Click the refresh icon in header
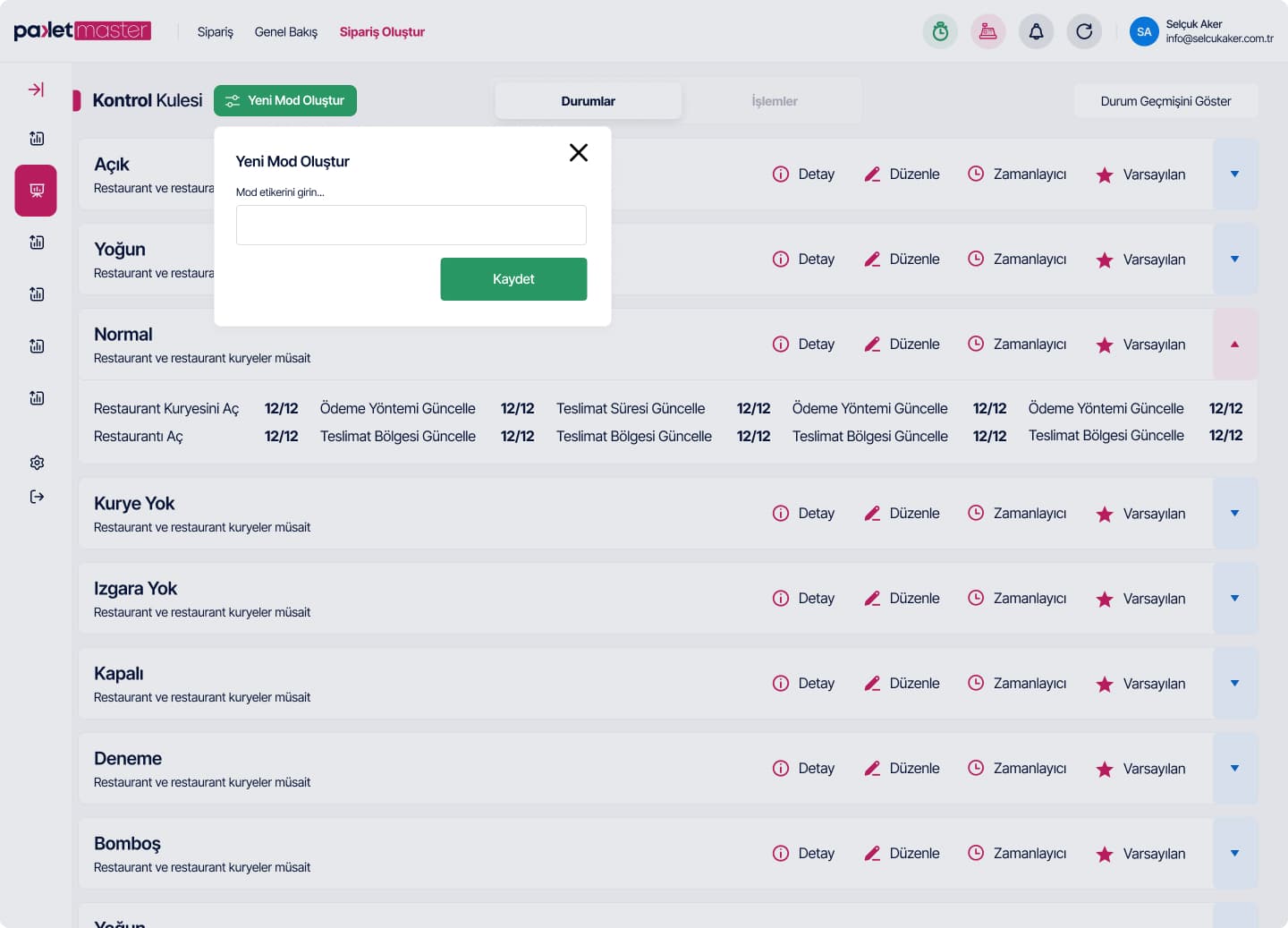1288x928 pixels. 1084,32
